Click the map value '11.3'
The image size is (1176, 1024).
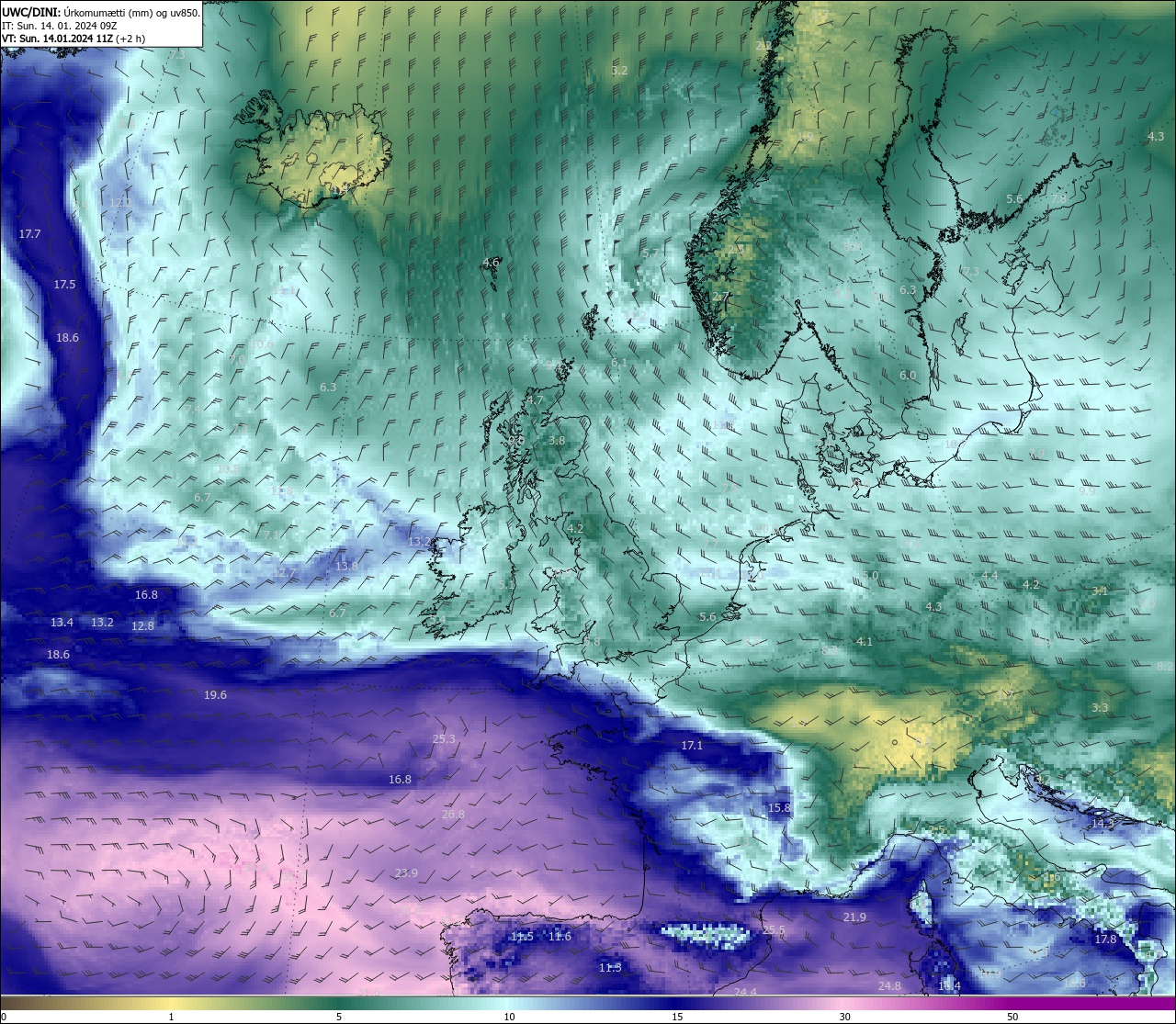(x=610, y=968)
